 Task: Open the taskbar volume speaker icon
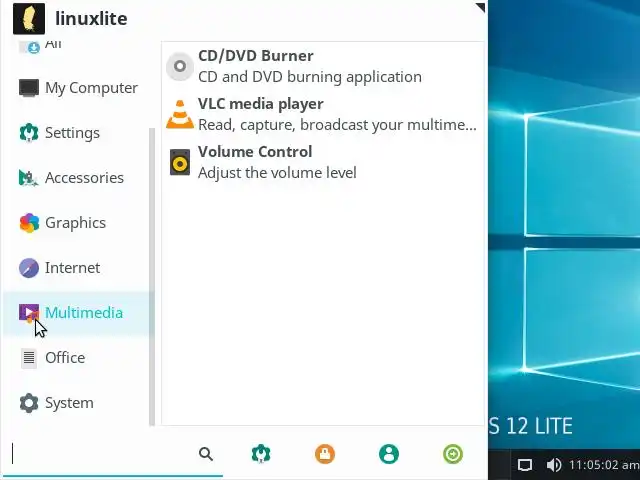(x=553, y=465)
